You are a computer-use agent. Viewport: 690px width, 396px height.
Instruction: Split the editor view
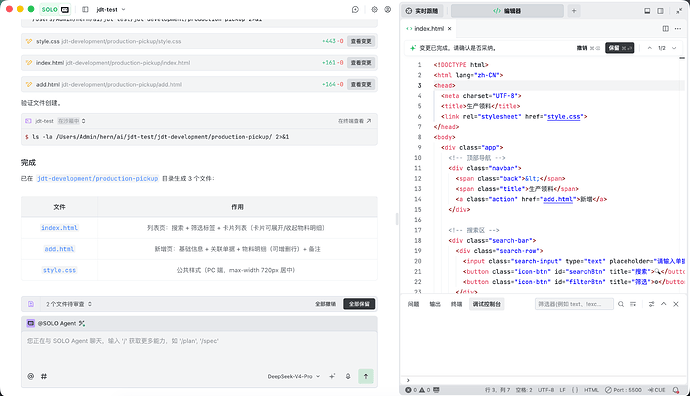665,29
